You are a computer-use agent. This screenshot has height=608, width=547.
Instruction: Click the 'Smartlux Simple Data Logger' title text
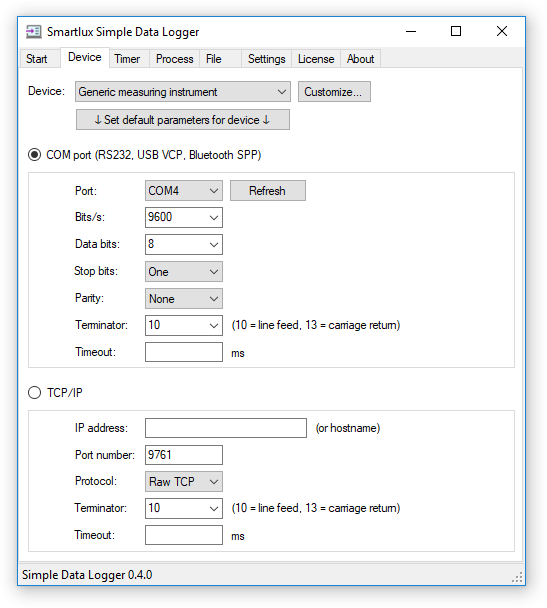pos(123,32)
